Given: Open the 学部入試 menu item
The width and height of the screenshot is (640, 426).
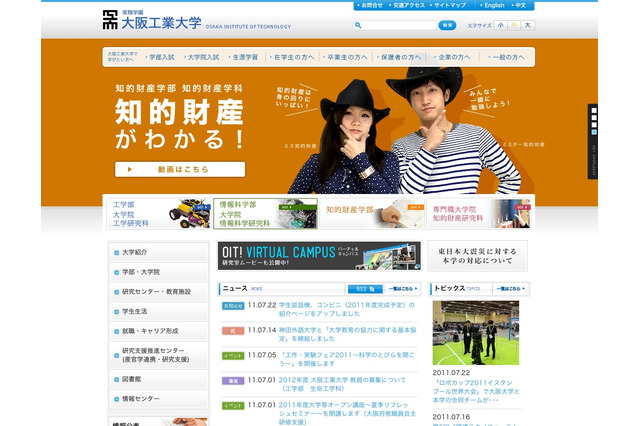Looking at the screenshot, I should 160,57.
